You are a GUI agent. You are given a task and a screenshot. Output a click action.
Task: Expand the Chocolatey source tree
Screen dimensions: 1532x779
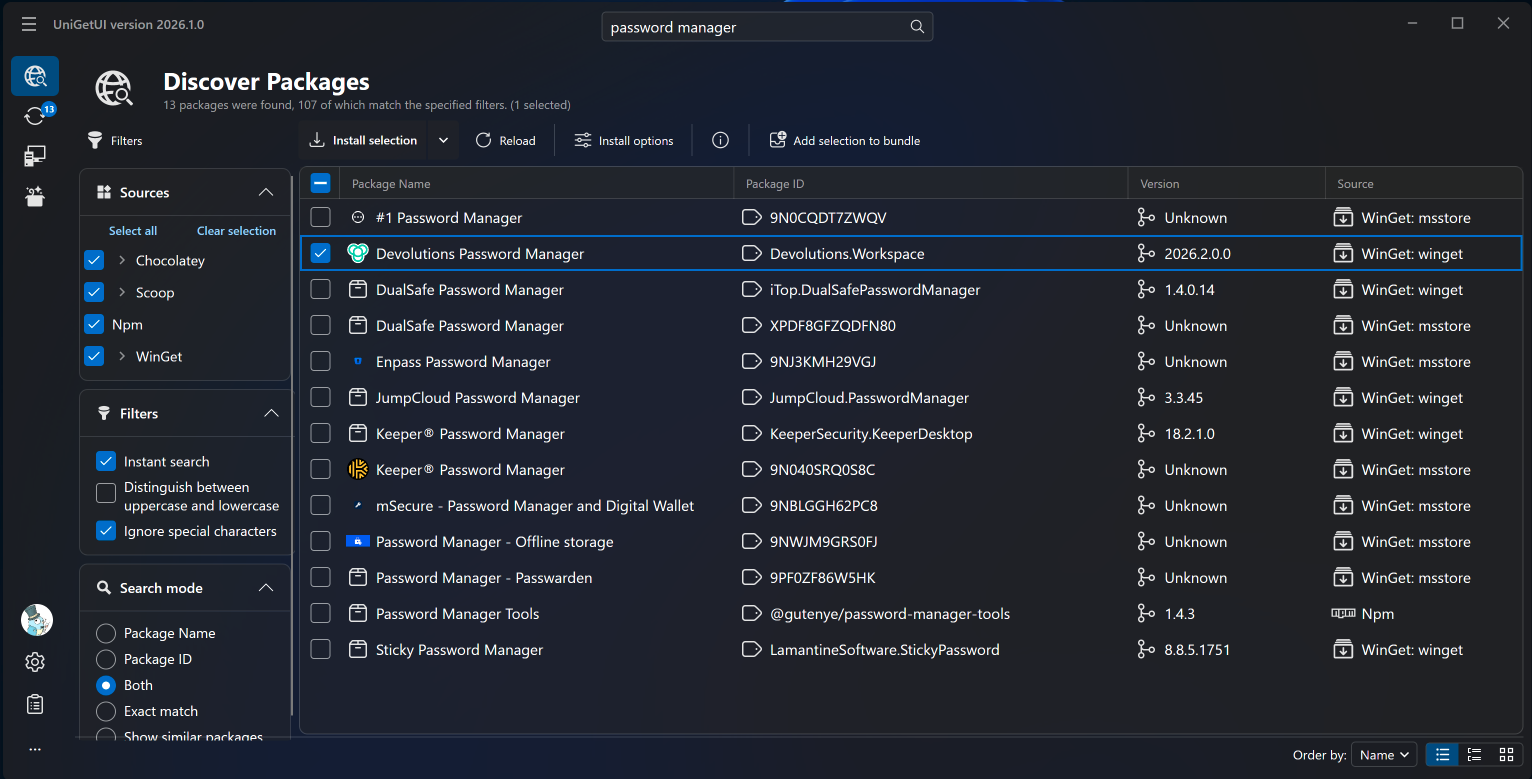tap(122, 261)
